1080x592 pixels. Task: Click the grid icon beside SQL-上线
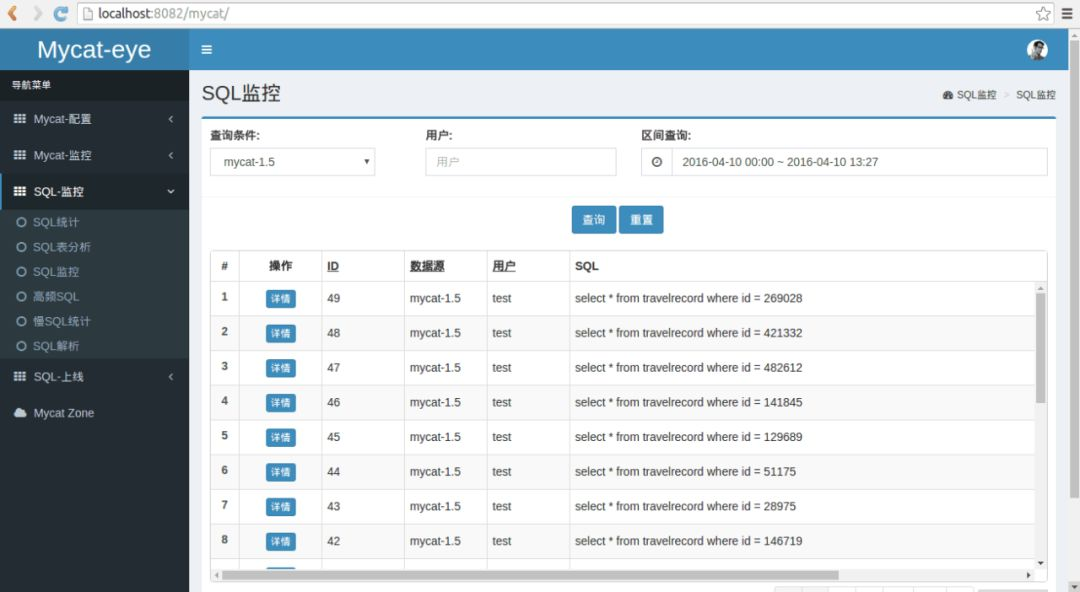[x=19, y=376]
